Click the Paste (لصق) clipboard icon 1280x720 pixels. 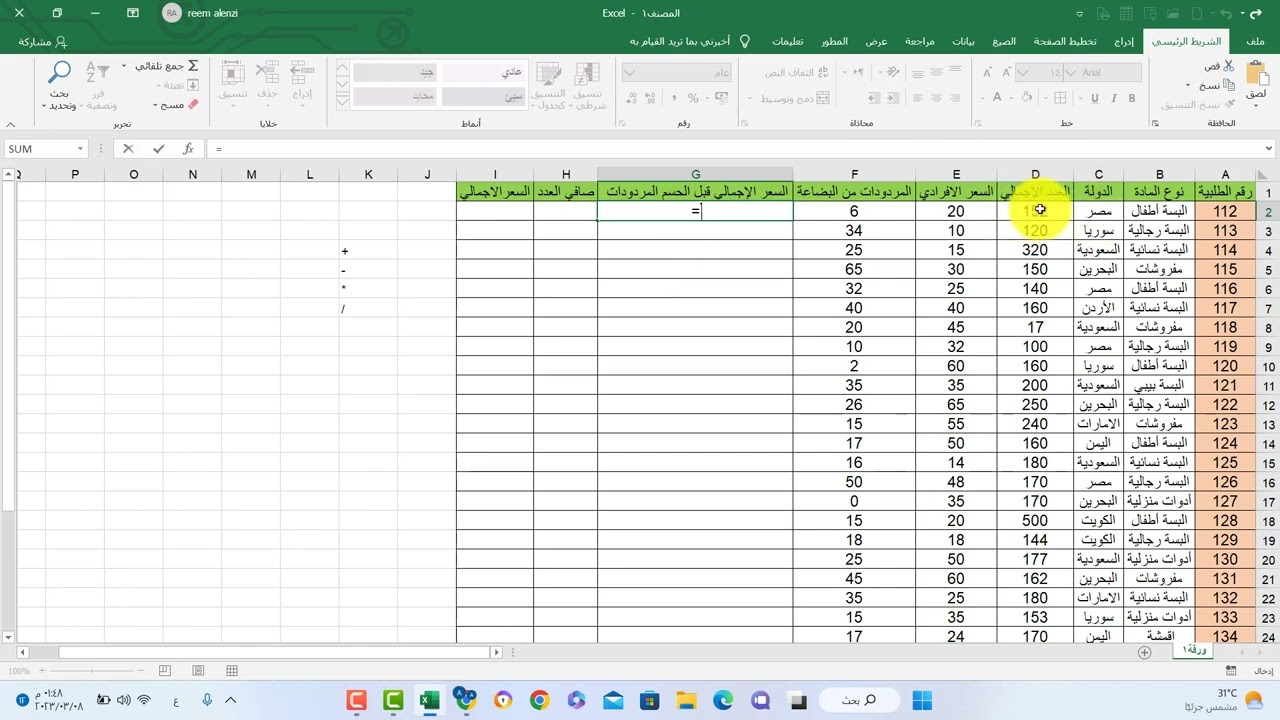coord(1256,72)
